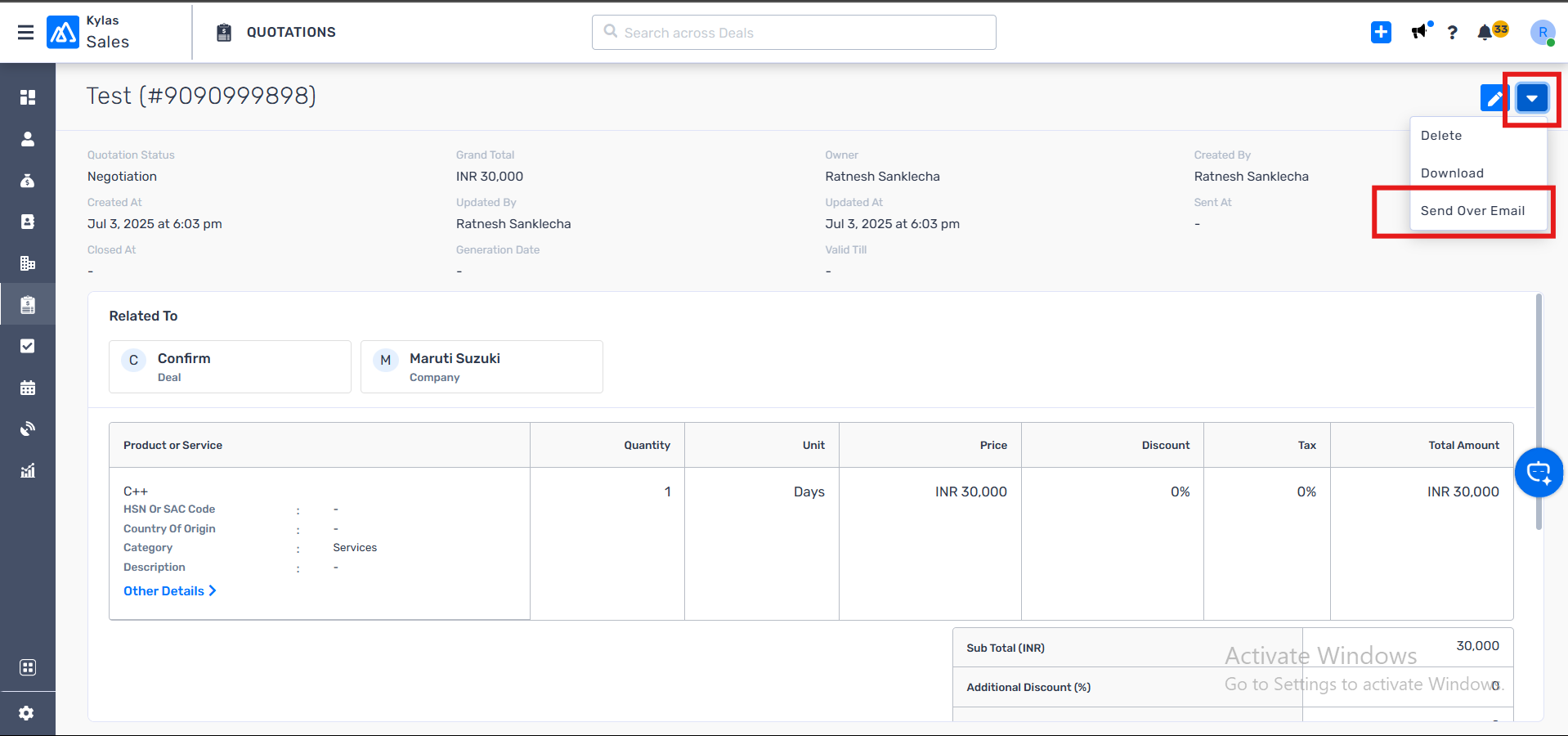The width and height of the screenshot is (1568, 736).
Task: Open the apps grid icon in the sidebar
Action: click(x=28, y=667)
